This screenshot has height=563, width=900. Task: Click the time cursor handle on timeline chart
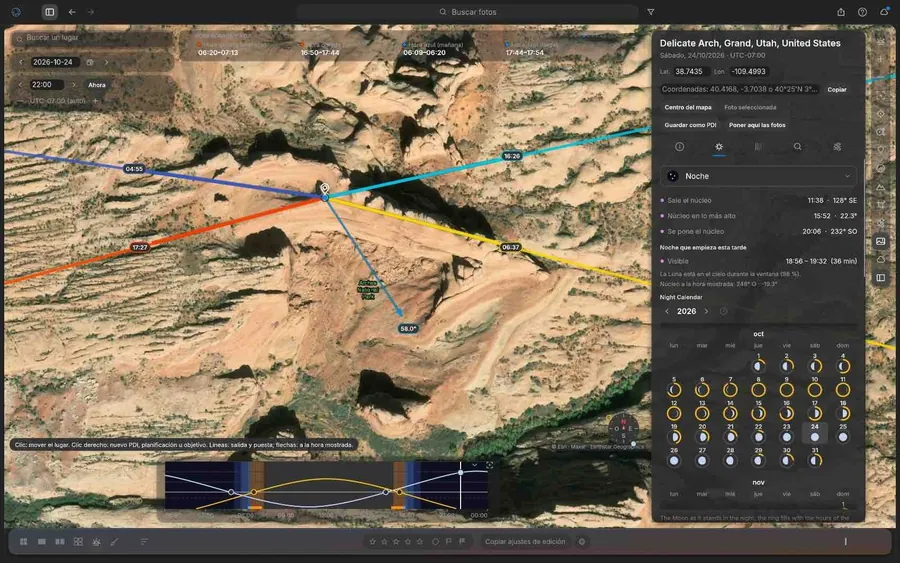click(460, 472)
